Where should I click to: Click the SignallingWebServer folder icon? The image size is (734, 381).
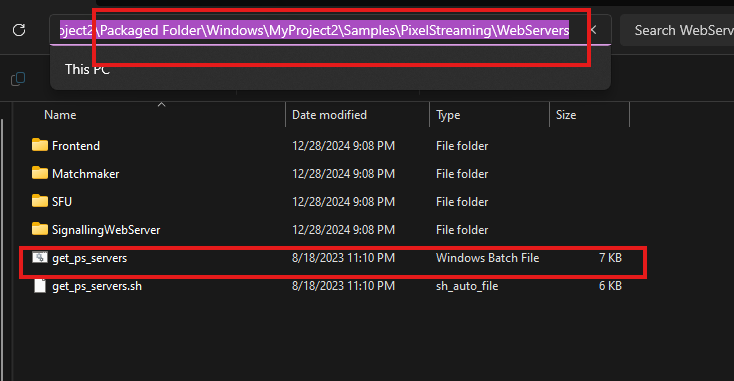[40, 229]
